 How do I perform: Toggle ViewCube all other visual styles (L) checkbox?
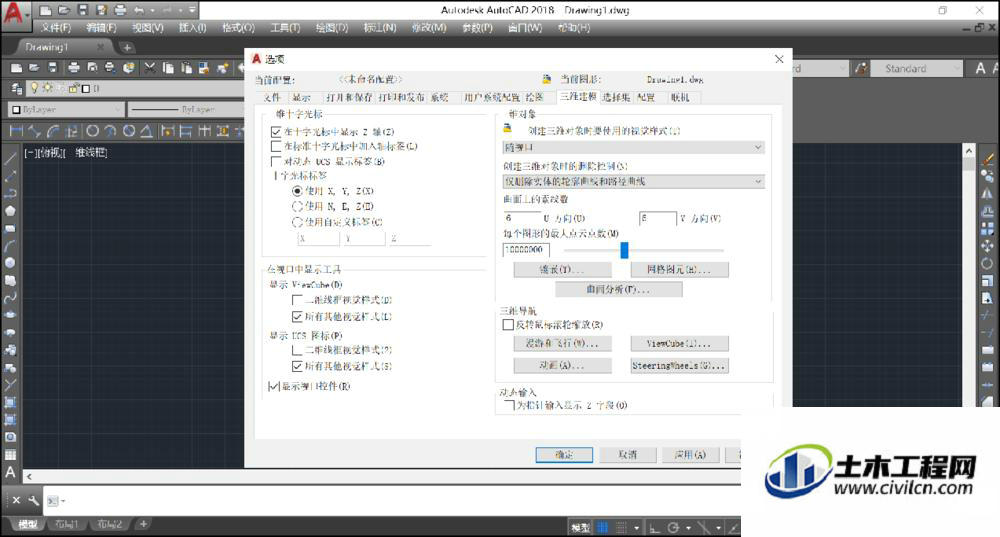point(297,316)
